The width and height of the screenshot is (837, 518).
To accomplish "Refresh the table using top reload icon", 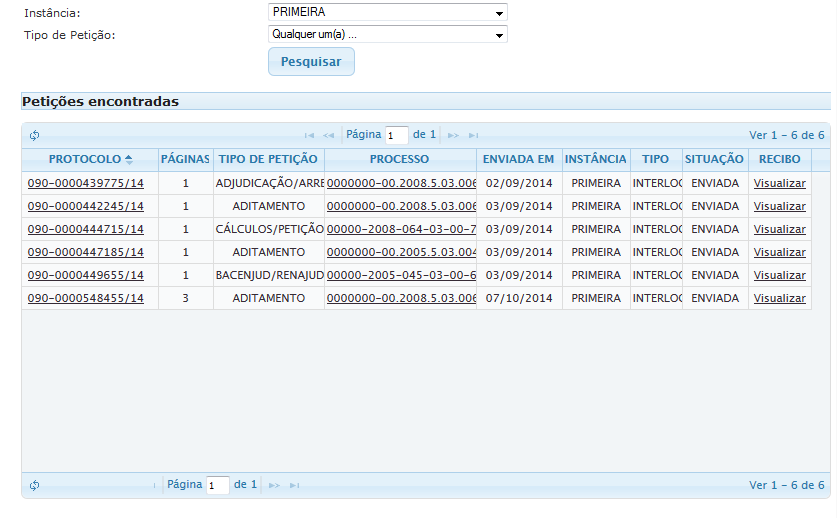I will click(x=35, y=135).
